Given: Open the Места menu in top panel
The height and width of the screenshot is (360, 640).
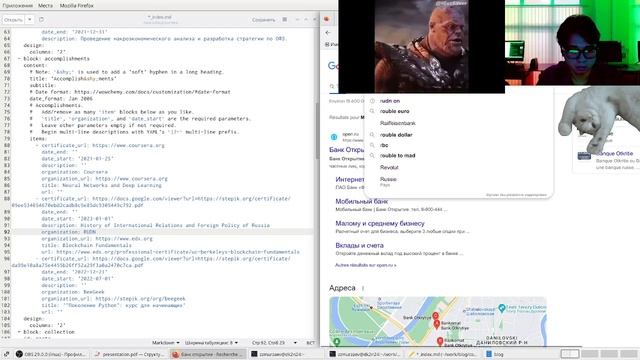Looking at the screenshot, I should [x=45, y=6].
